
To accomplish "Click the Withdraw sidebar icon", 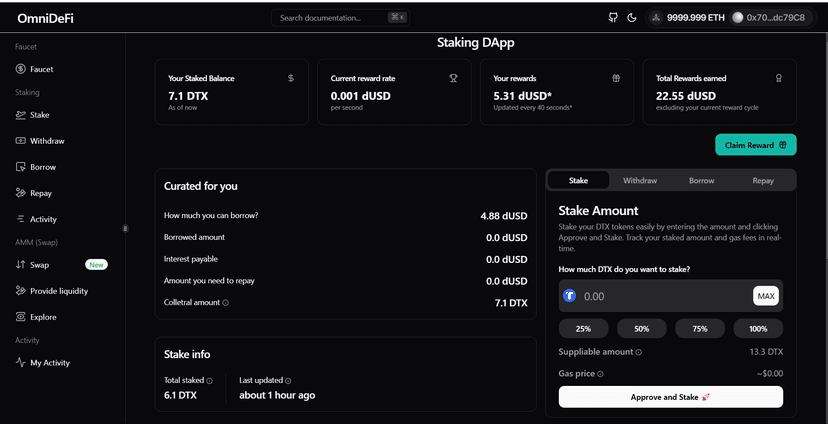I will click(21, 141).
